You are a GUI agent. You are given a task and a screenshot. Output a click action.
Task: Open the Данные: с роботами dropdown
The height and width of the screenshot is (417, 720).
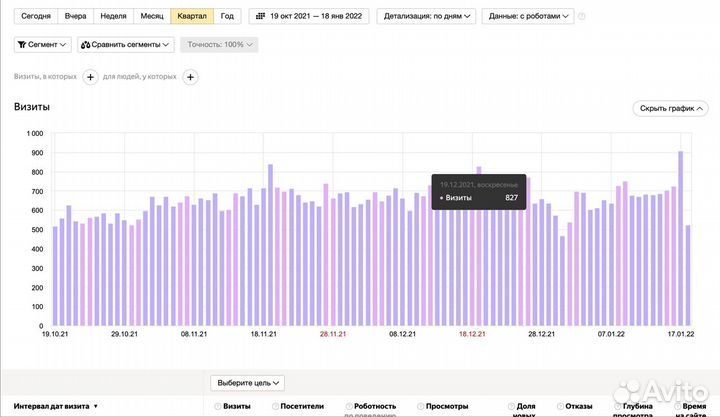click(x=528, y=17)
